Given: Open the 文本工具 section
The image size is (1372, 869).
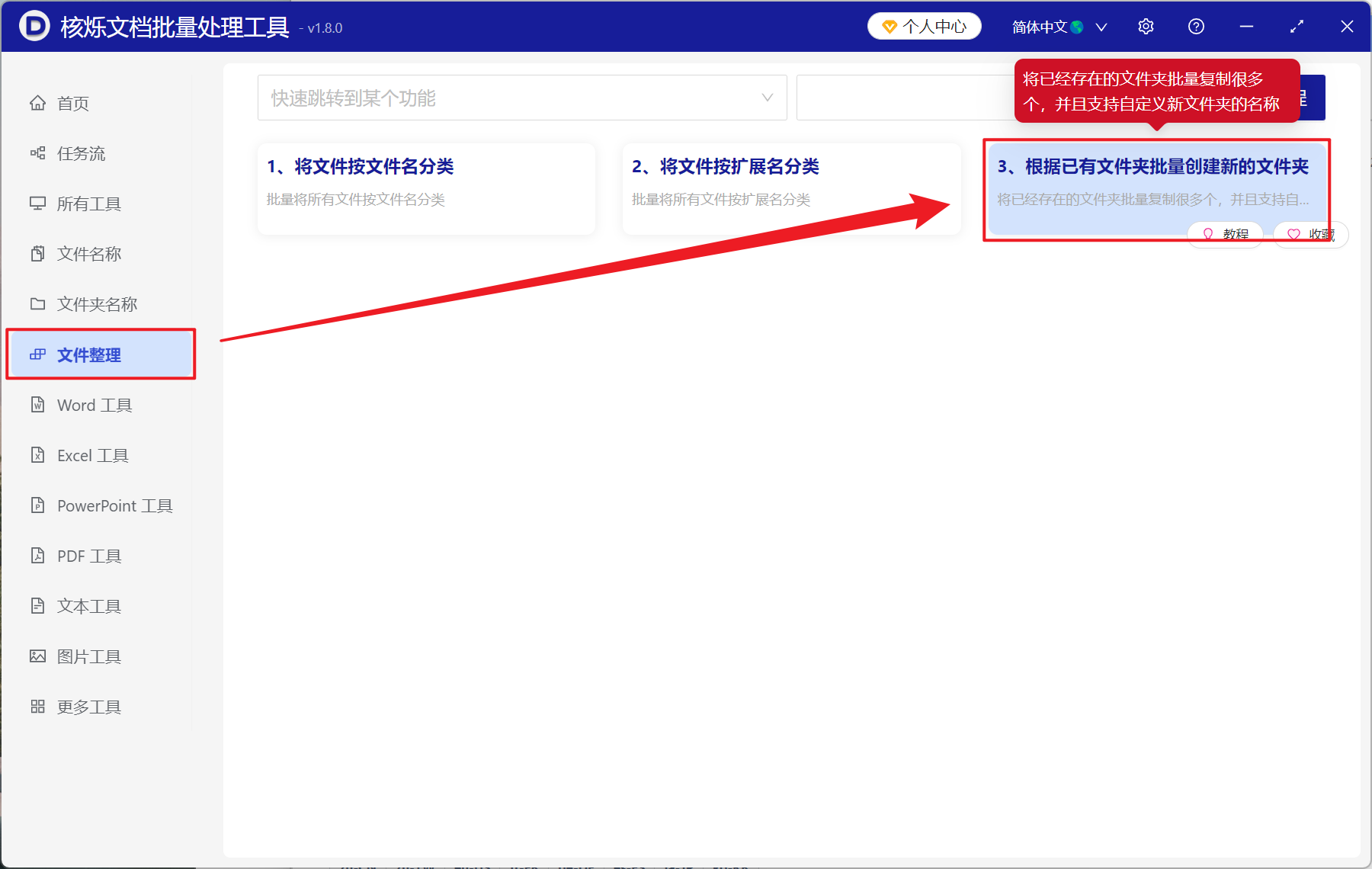Looking at the screenshot, I should [x=88, y=605].
